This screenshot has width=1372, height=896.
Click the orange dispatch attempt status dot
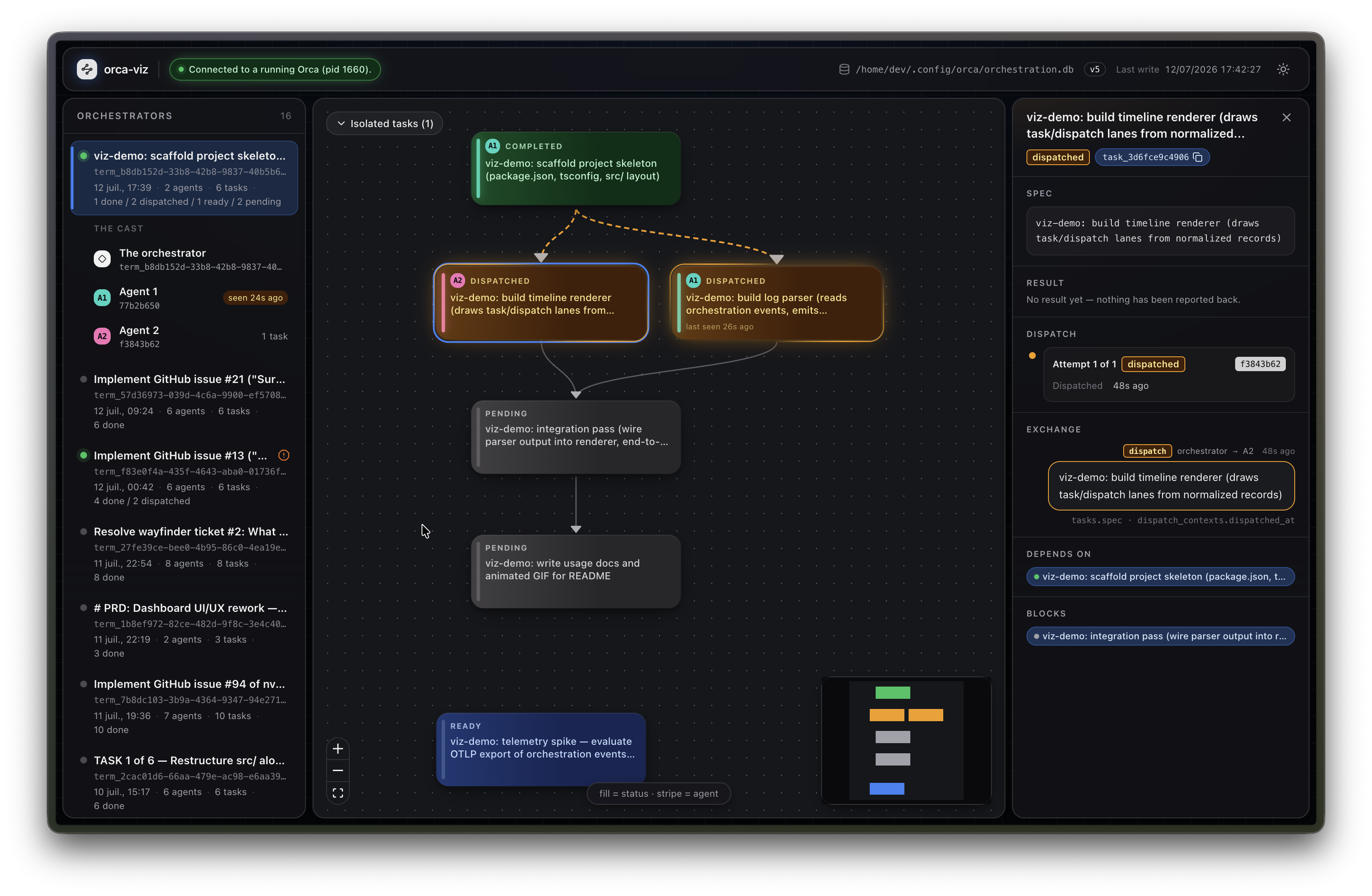coord(1032,356)
